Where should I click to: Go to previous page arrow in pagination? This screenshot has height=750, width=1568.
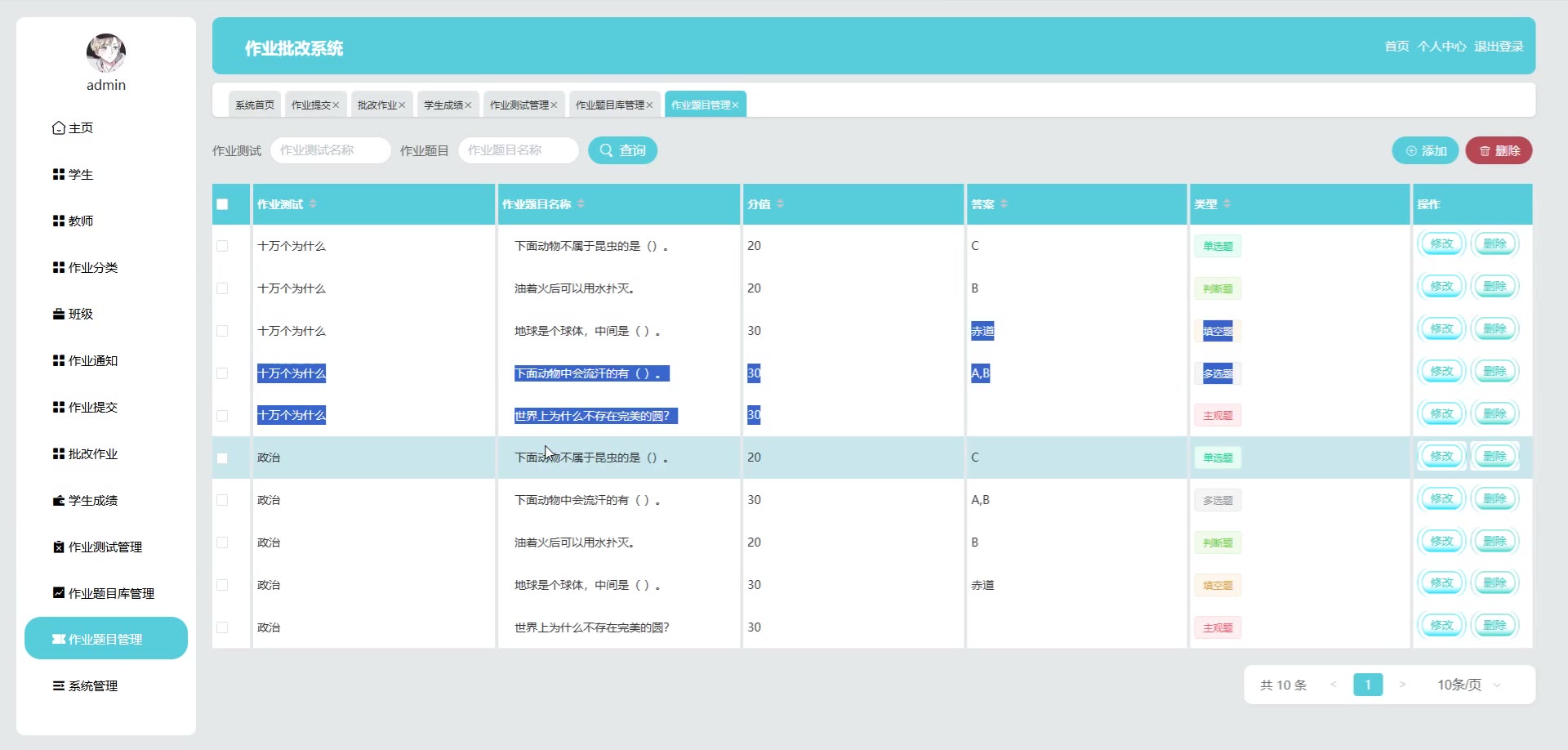pos(1334,685)
